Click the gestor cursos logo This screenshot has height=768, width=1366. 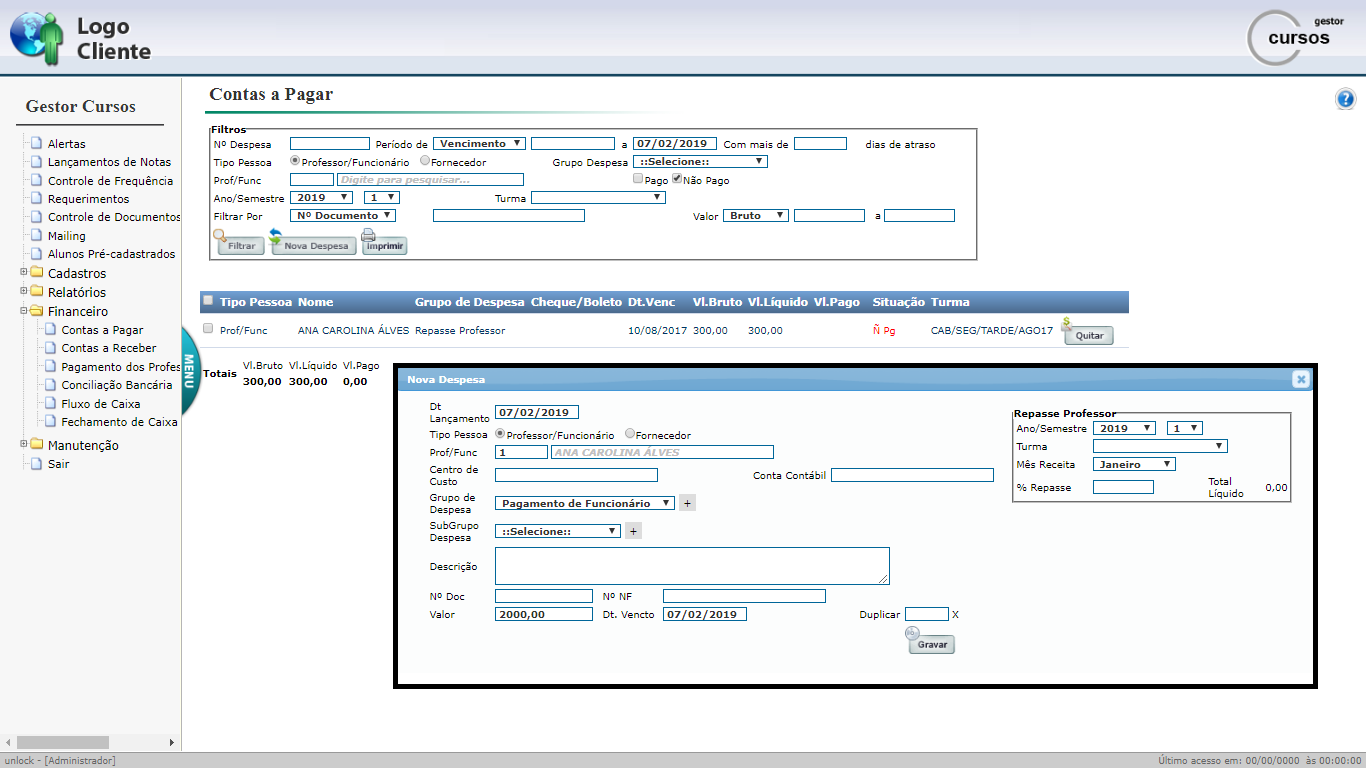tap(1296, 37)
